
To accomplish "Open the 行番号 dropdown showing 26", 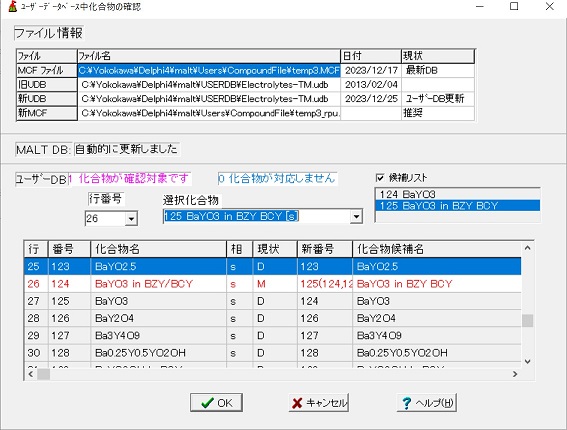I will point(131,219).
